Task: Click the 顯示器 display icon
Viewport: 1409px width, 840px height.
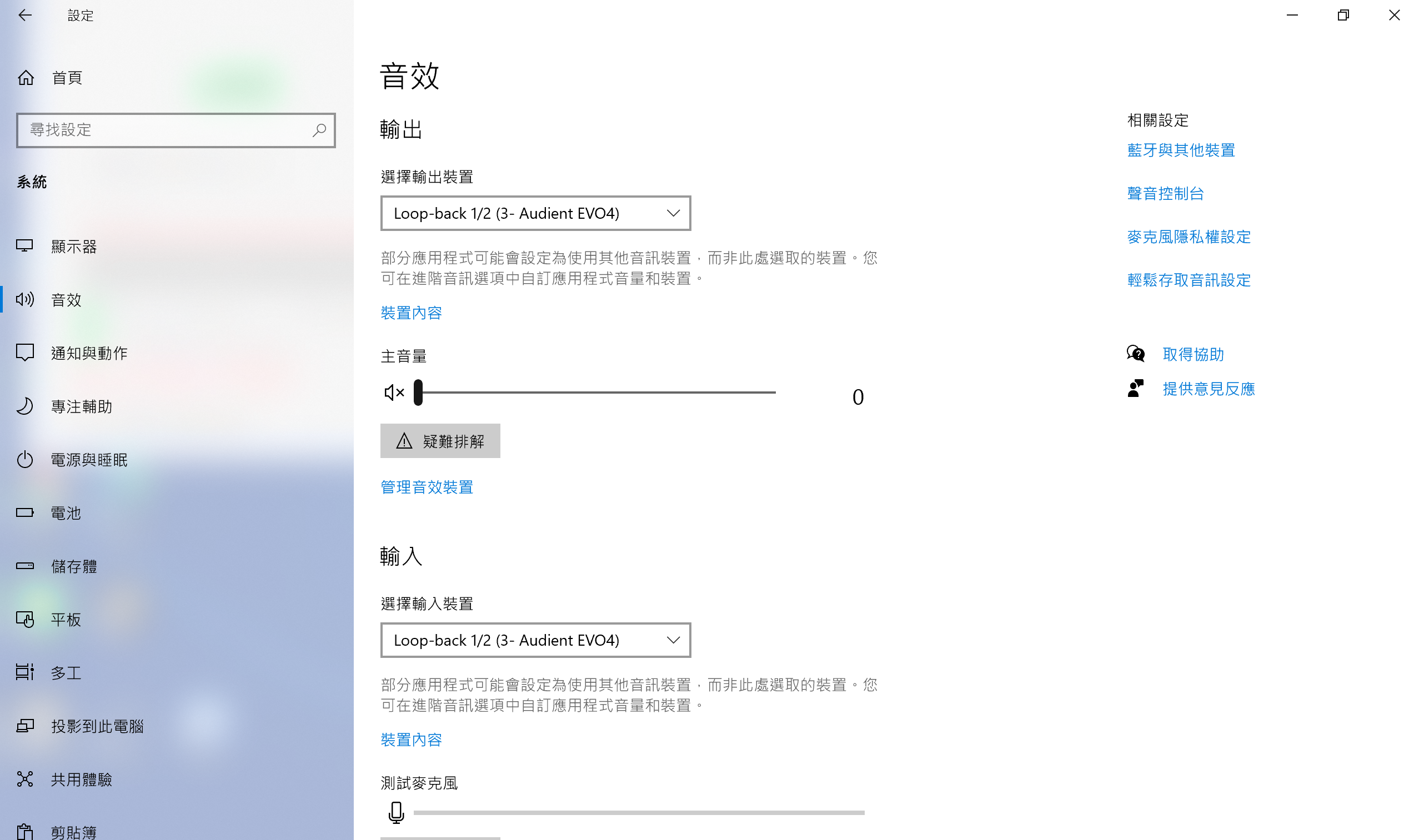Action: 24,245
